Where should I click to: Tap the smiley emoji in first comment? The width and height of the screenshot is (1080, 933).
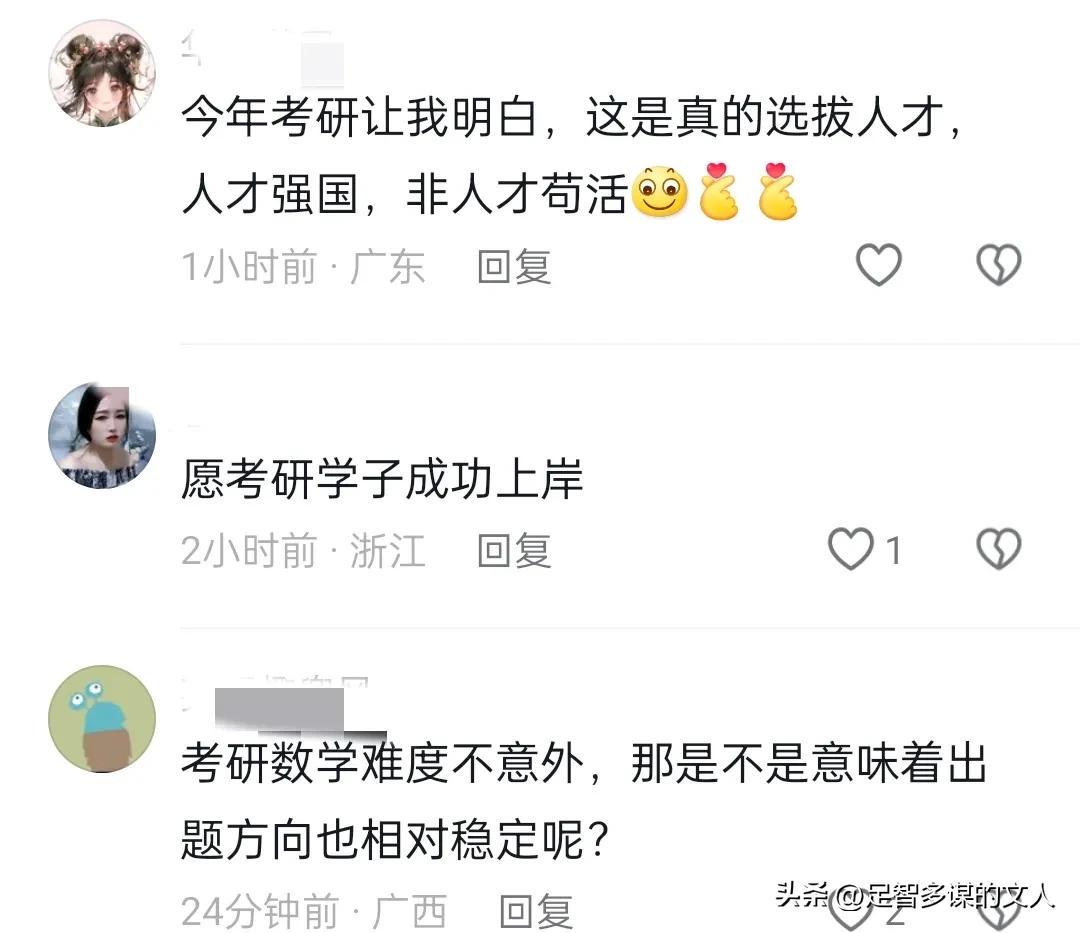[660, 192]
